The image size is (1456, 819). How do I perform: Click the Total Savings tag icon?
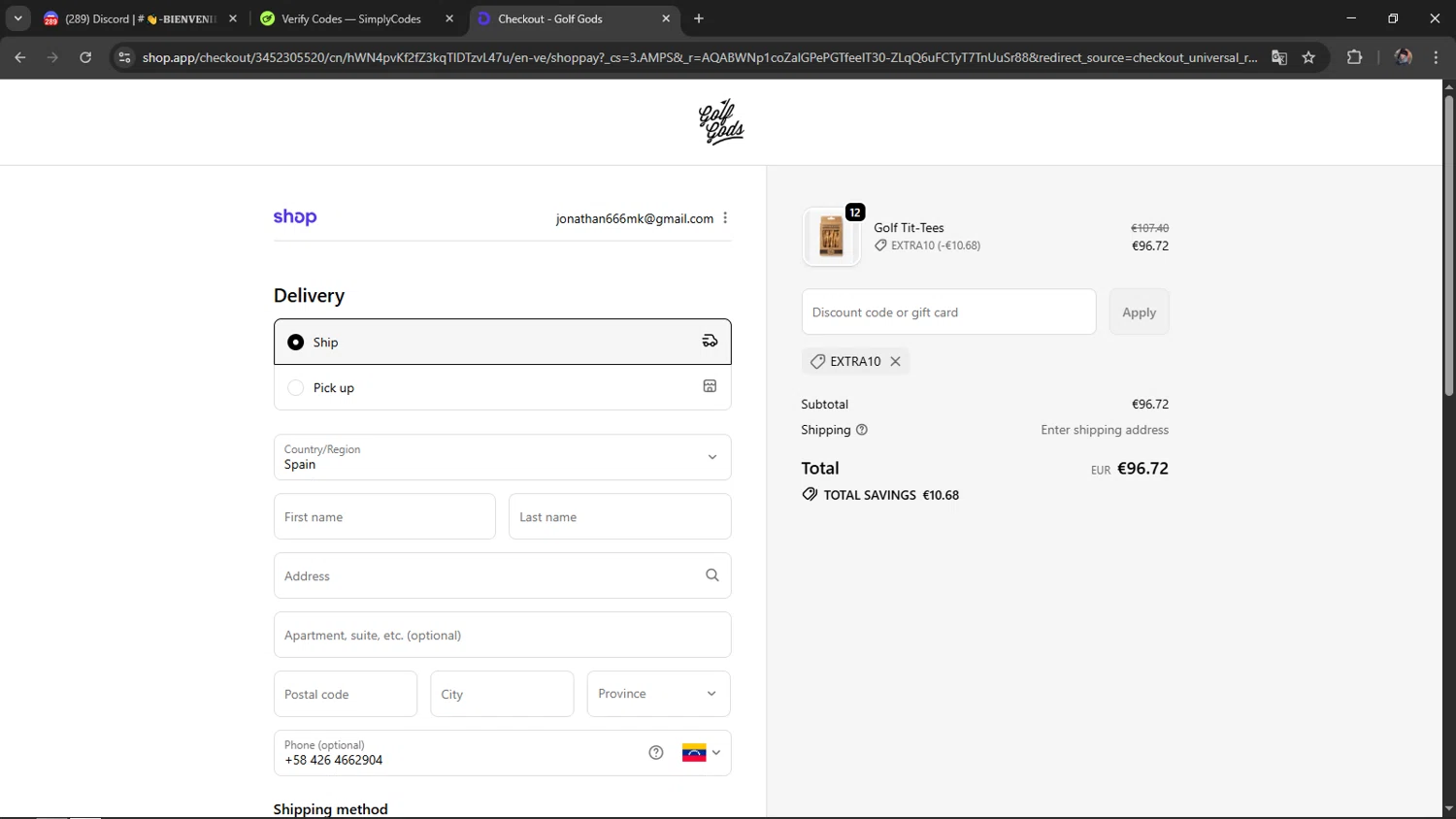pos(810,495)
